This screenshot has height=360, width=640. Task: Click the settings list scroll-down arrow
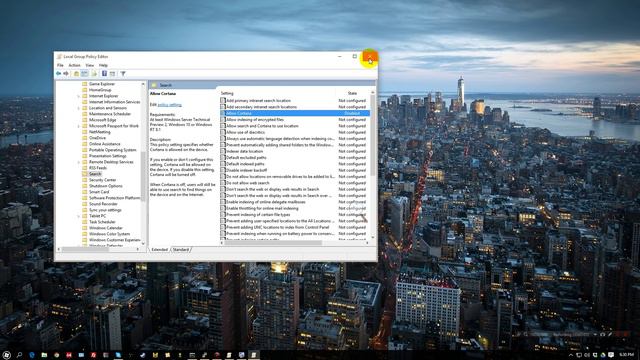point(372,238)
